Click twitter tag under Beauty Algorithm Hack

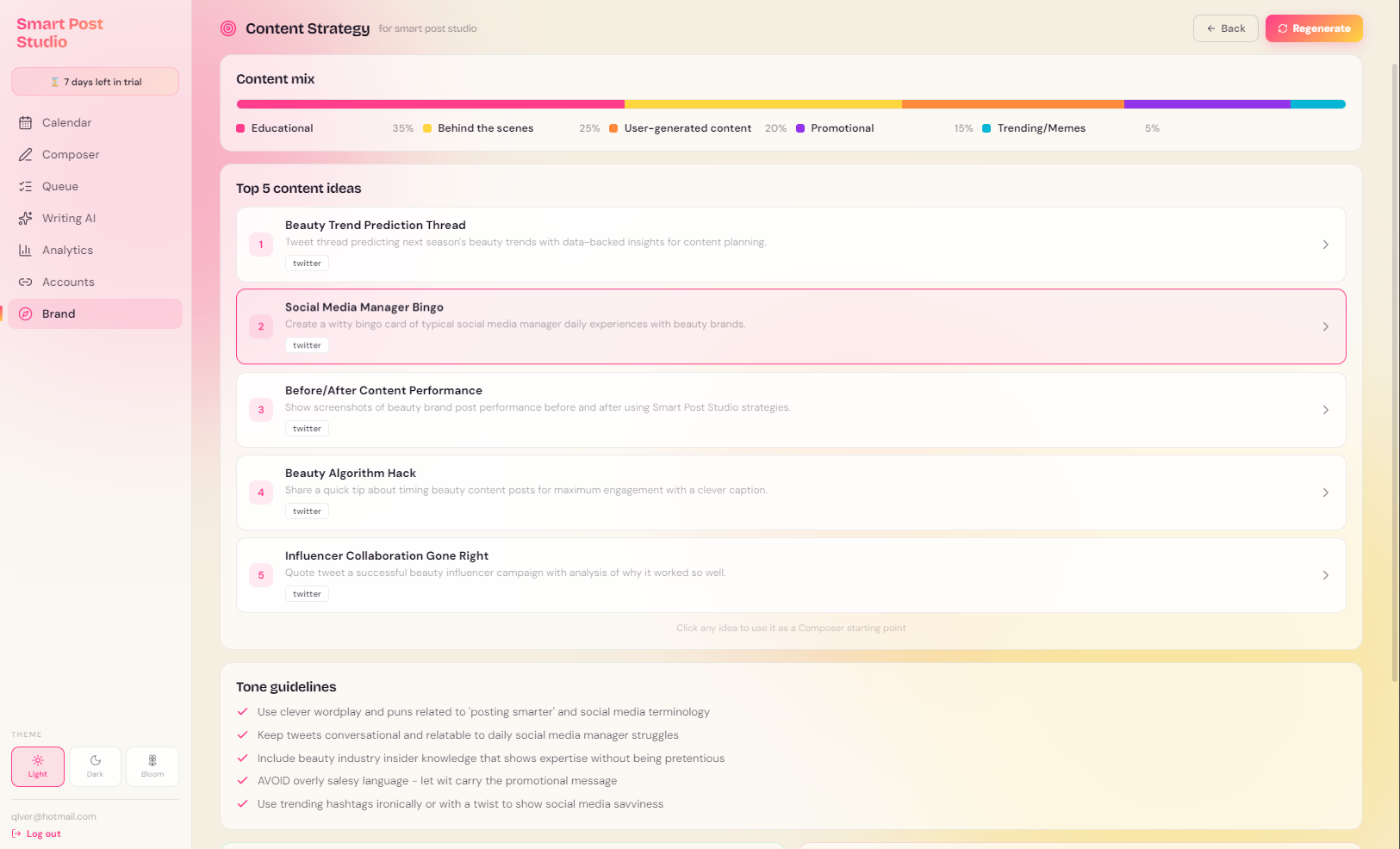[x=307, y=511]
